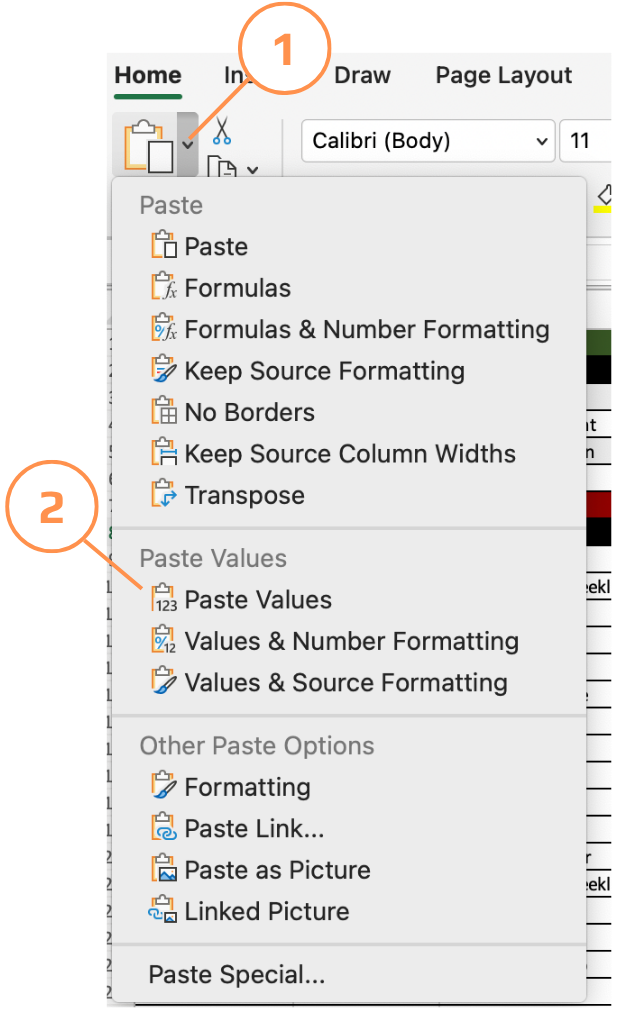The width and height of the screenshot is (617, 1012).
Task: Open the Paste Special… dialog
Action: click(x=236, y=974)
